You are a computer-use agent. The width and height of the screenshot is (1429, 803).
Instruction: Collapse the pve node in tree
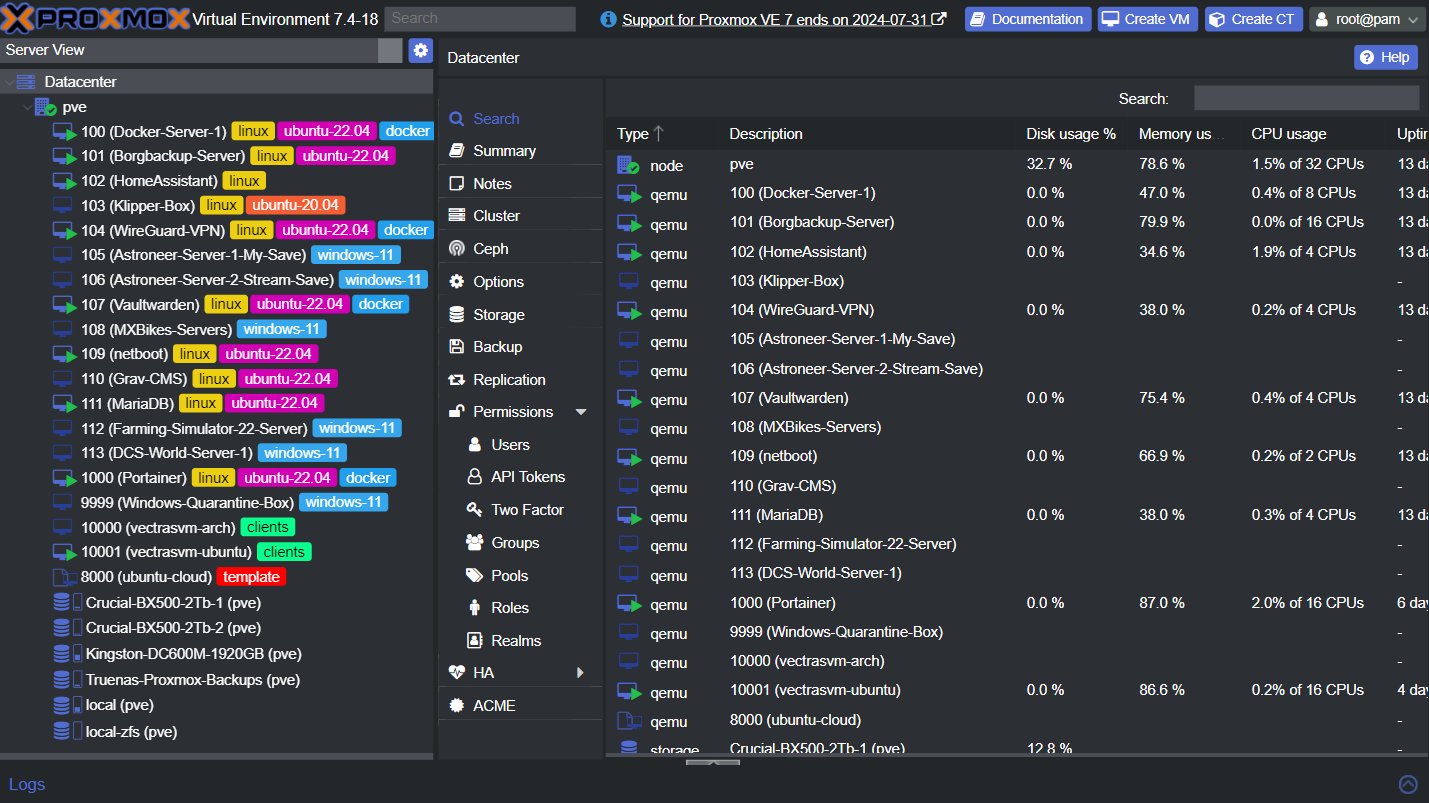(27, 107)
